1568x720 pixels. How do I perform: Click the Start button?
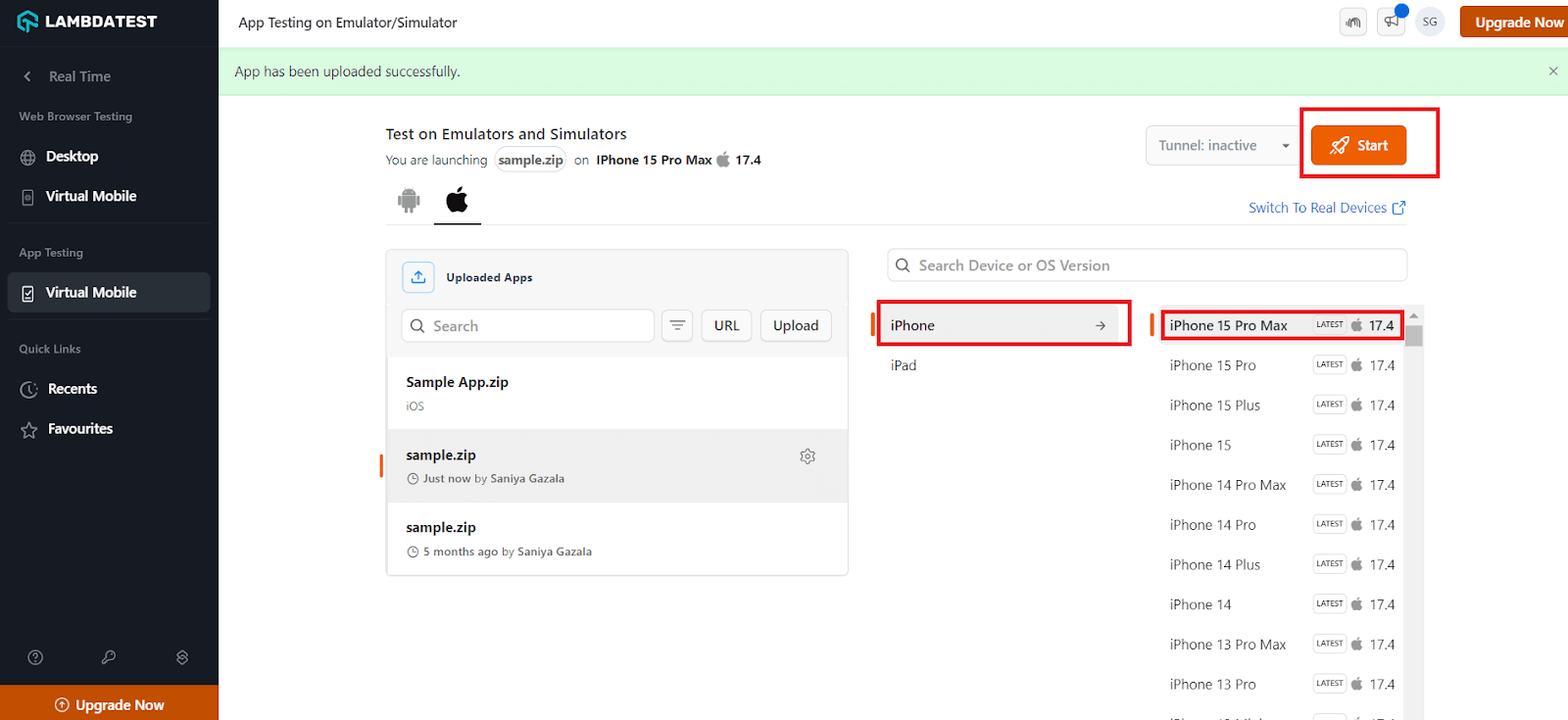[x=1358, y=146]
